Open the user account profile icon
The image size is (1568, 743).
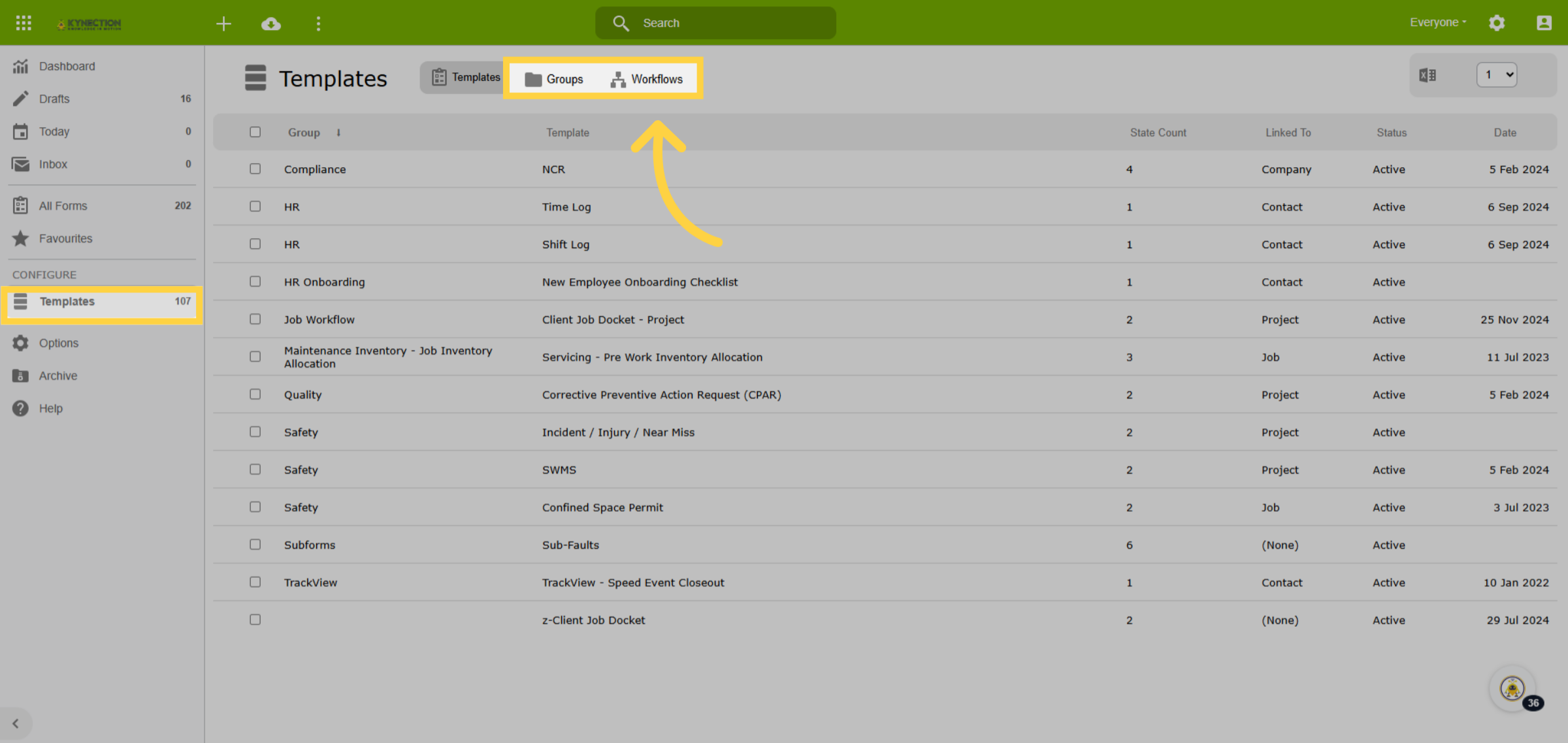point(1544,23)
